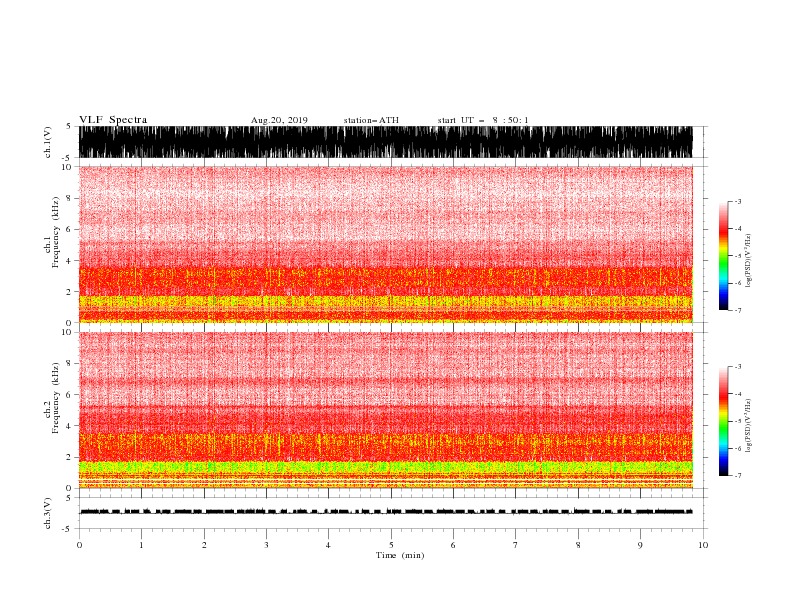
Task: Click the upper PSD color bar scale
Action: click(x=724, y=256)
